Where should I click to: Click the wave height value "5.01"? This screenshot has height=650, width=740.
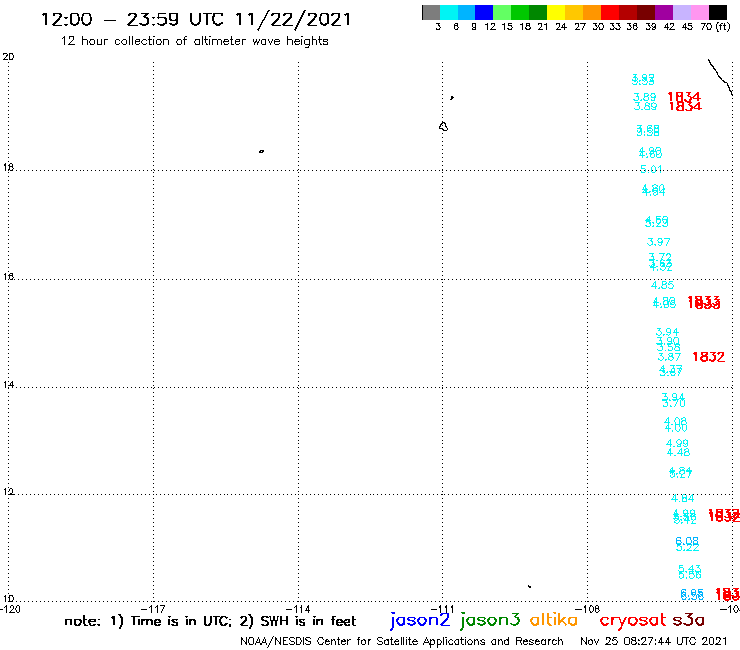coord(651,169)
